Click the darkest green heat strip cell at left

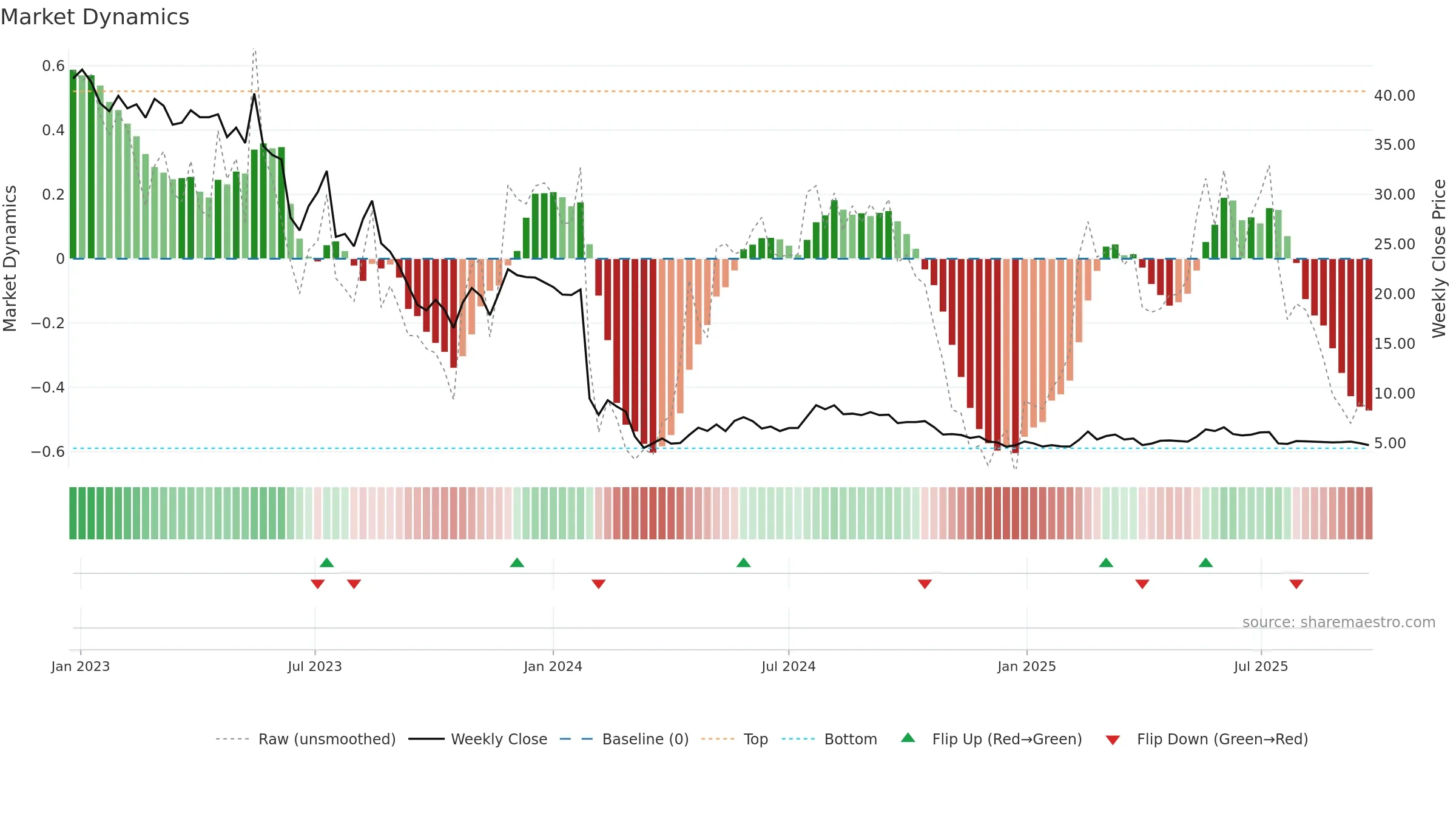[73, 513]
